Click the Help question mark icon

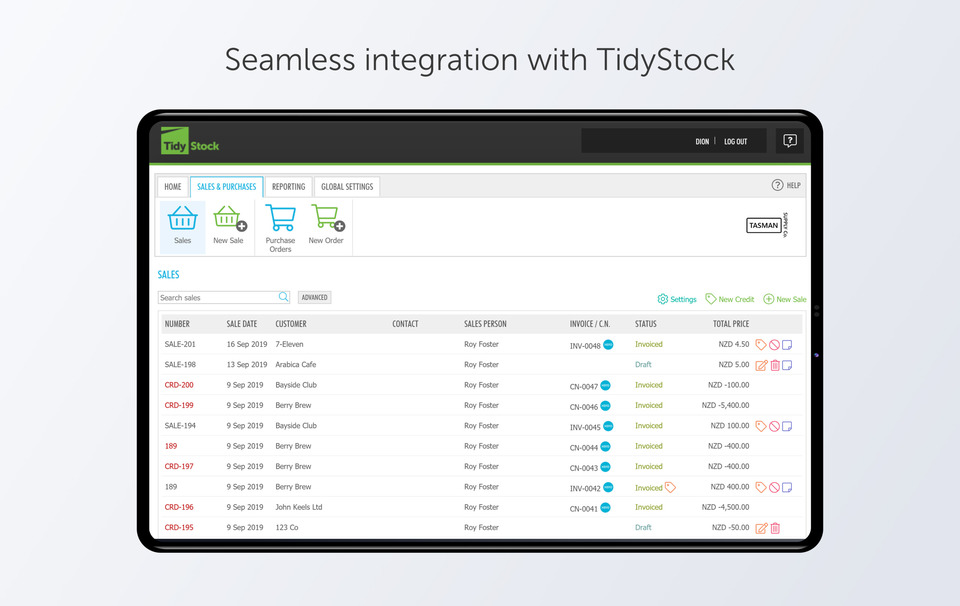pos(777,185)
